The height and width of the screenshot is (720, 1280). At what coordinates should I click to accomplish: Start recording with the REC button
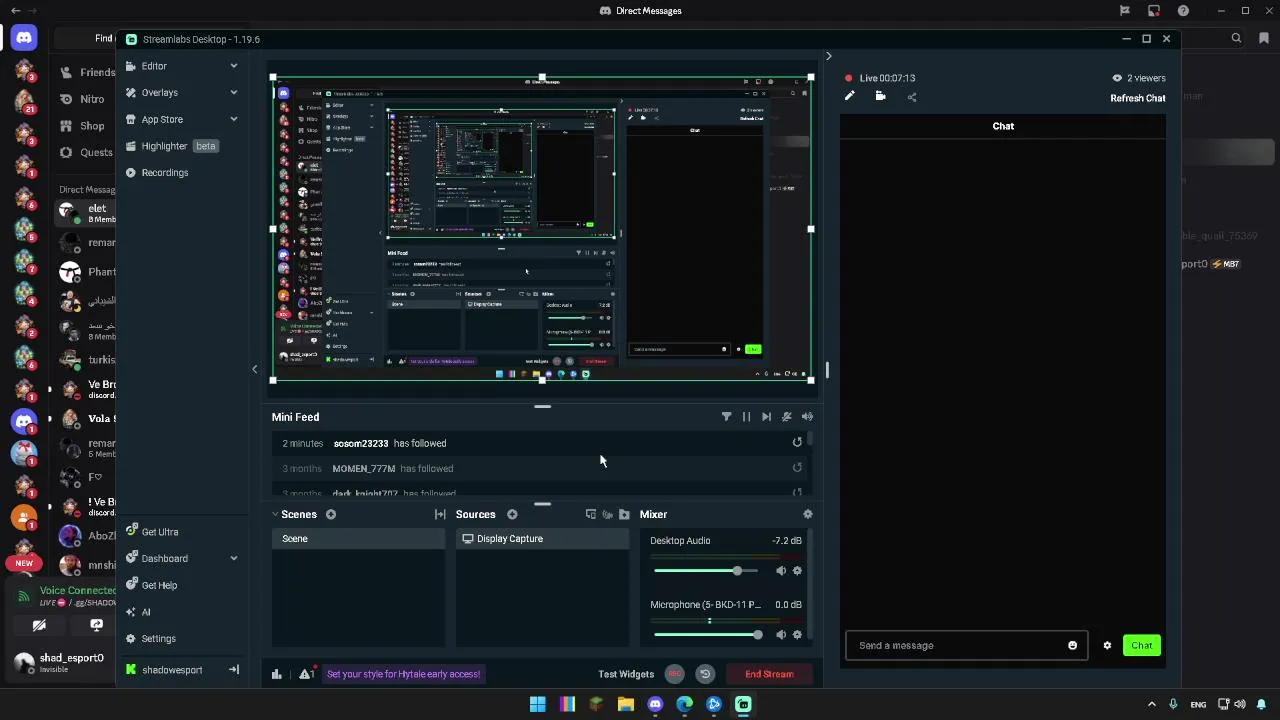click(x=675, y=674)
